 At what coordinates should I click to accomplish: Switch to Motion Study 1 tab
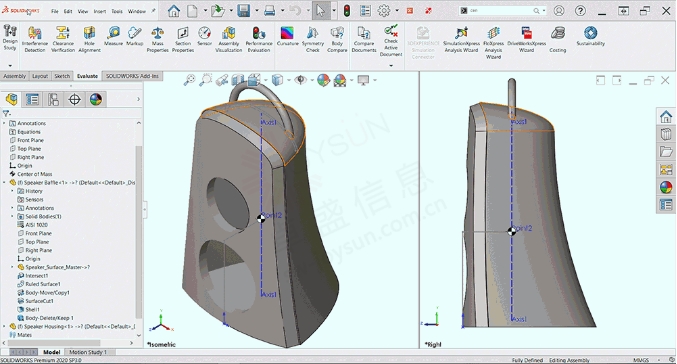[x=88, y=352]
